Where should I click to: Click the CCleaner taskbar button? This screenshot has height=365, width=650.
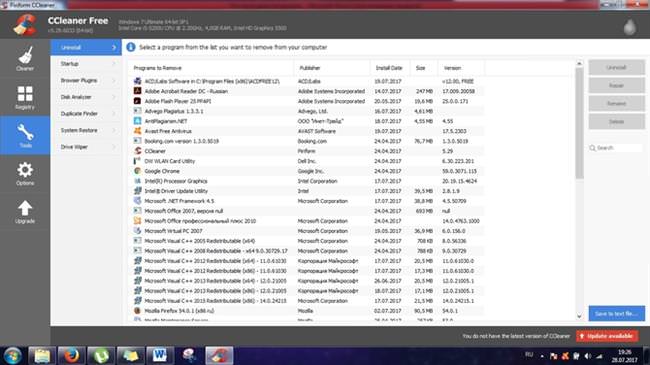(x=219, y=355)
